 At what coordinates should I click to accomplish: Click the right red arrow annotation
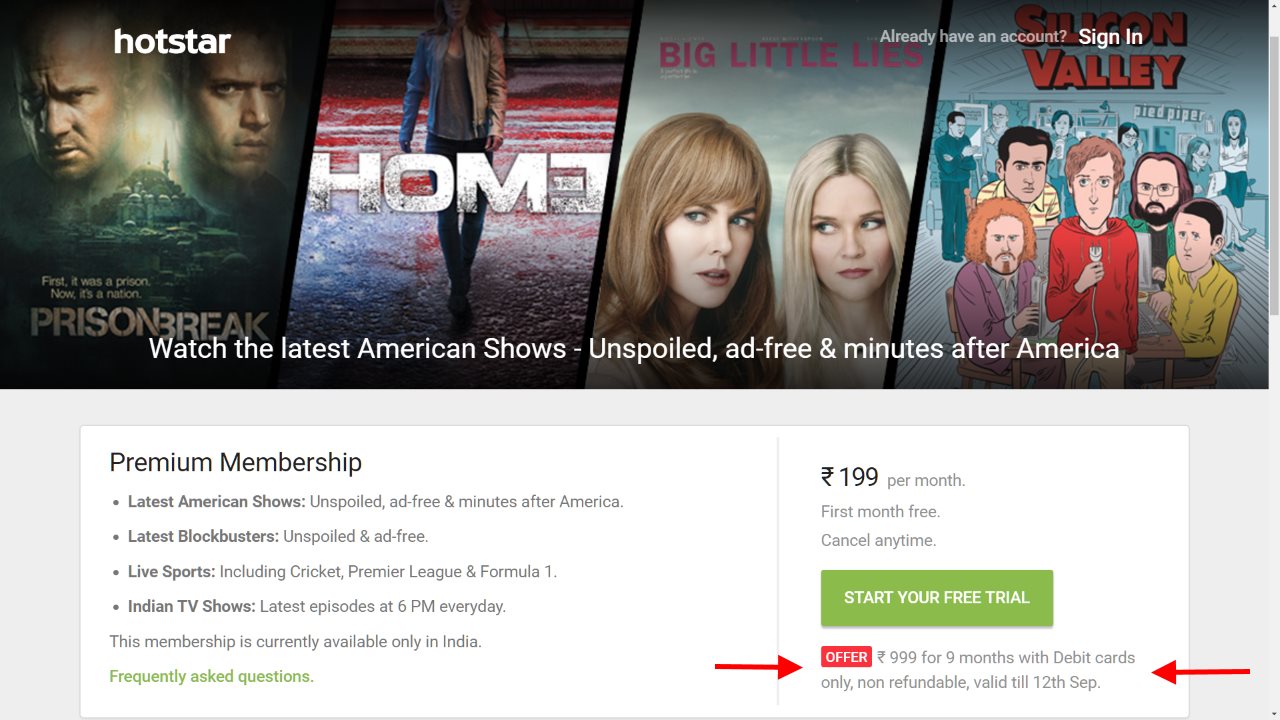[x=1201, y=672]
